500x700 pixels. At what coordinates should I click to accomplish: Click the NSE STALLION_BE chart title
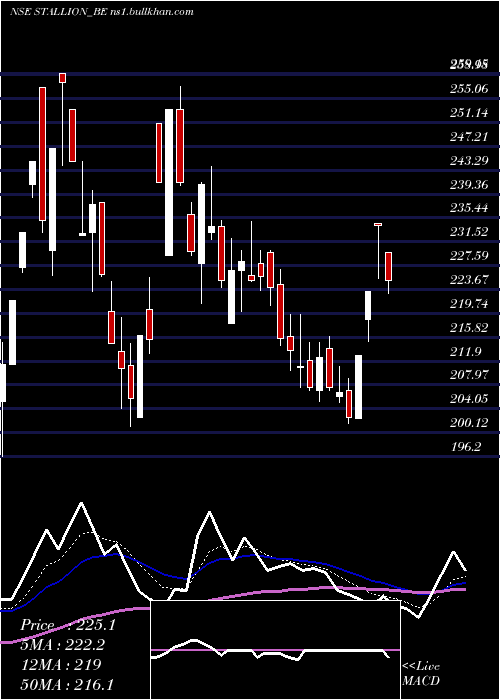(x=102, y=12)
